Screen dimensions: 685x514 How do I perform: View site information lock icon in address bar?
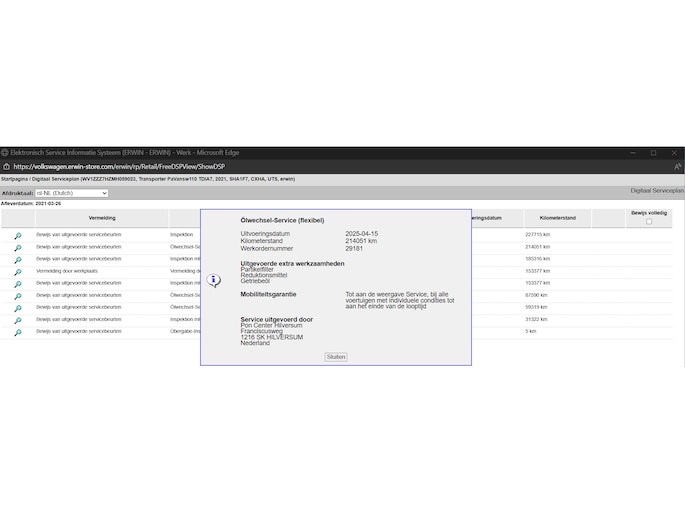click(x=6, y=167)
